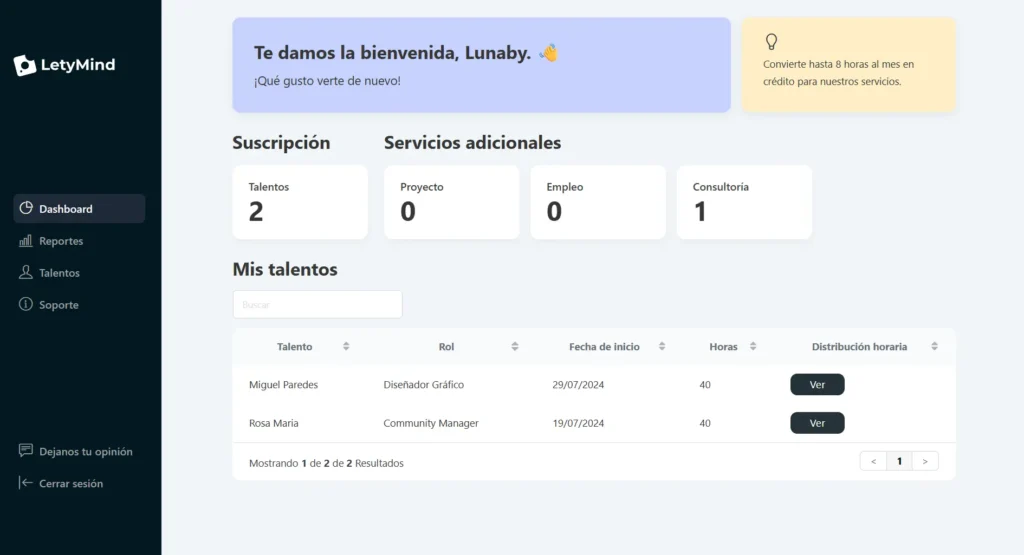Viewport: 1024px width, 555px height.
Task: Open the Reportes menu item
Action: coord(61,241)
